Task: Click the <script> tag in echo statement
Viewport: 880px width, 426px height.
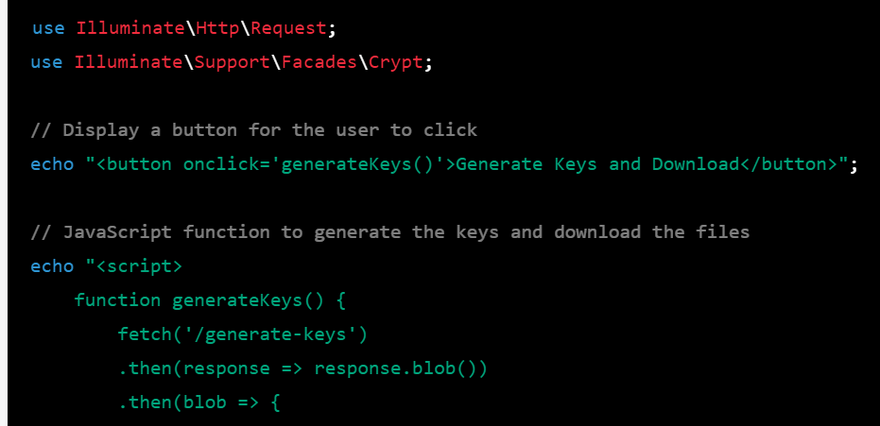Action: pos(134,266)
